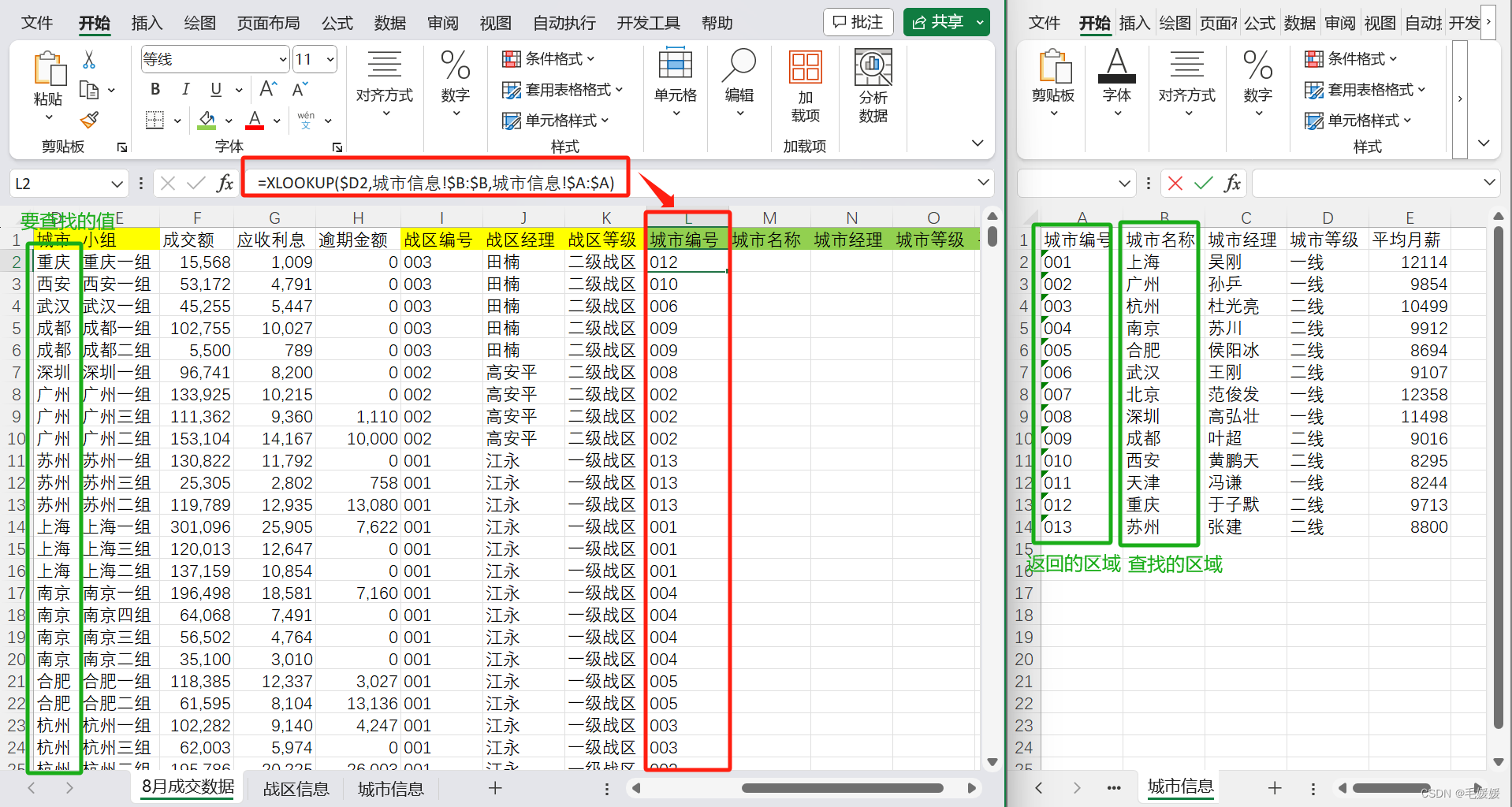Click Decrease Font Size icon
1512x807 pixels.
pyautogui.click(x=300, y=89)
